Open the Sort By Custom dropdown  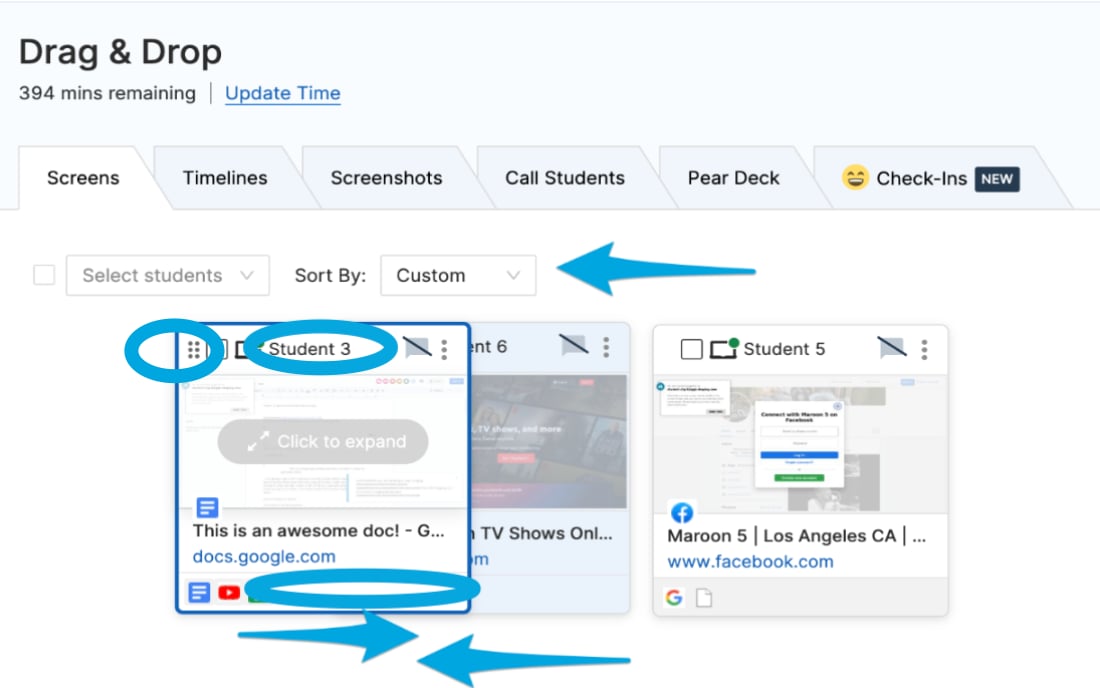pos(458,275)
